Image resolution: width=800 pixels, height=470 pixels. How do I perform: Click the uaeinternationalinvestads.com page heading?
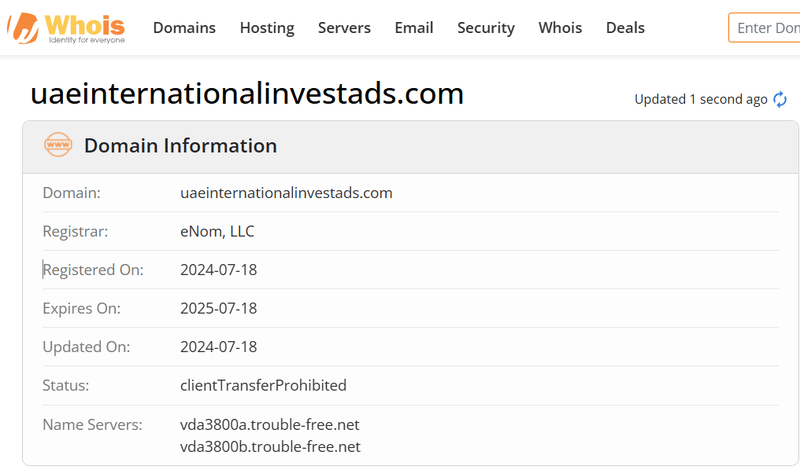247,93
